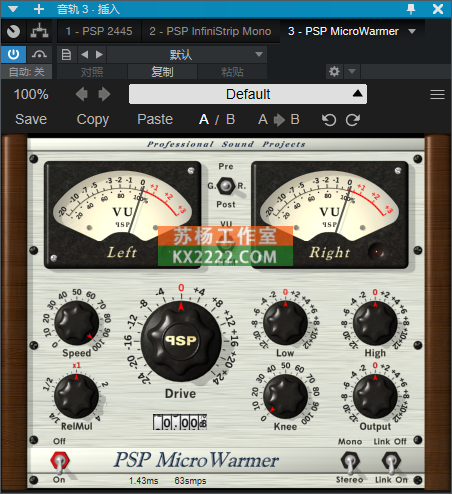Viewport: 452px width, 494px height.
Task: Open the gear settings icon
Action: pyautogui.click(x=334, y=71)
